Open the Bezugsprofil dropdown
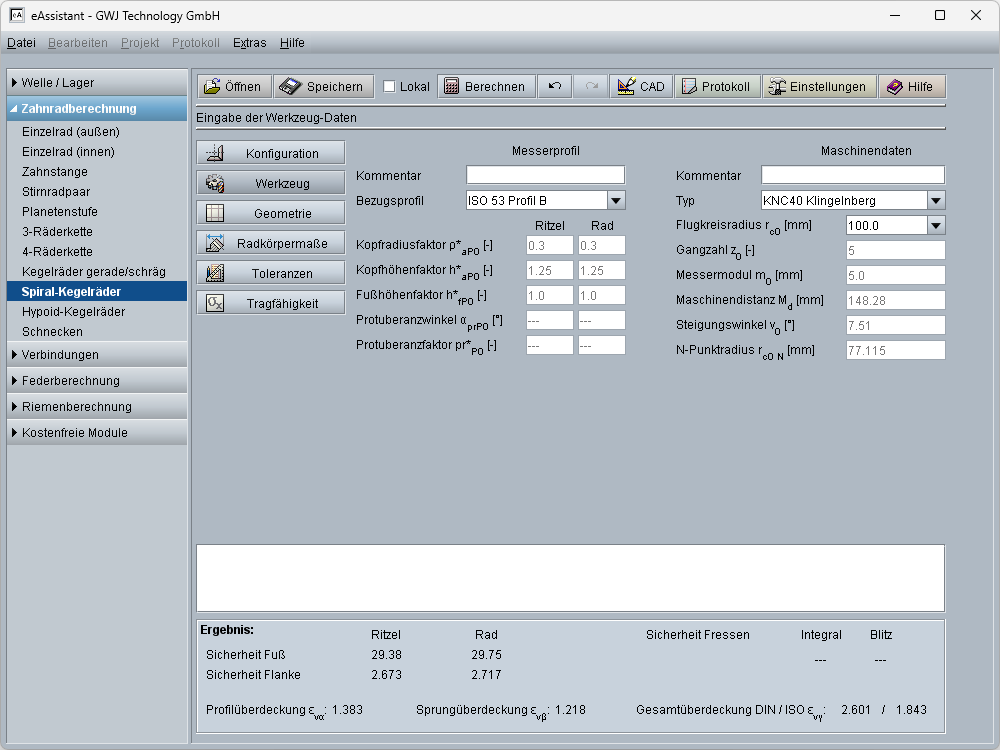Screen dimensions: 1000x750 [x=616, y=200]
